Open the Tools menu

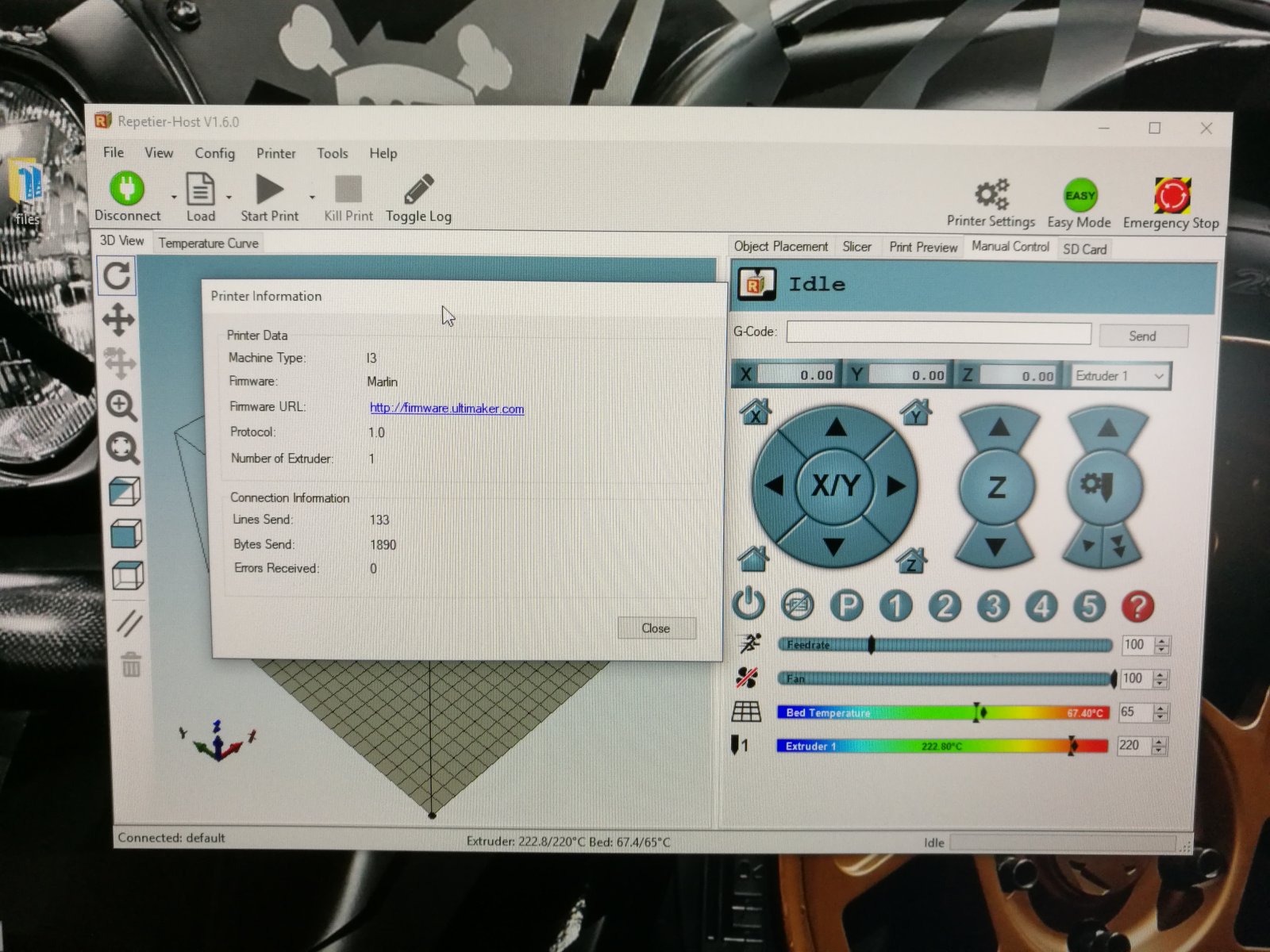[332, 153]
